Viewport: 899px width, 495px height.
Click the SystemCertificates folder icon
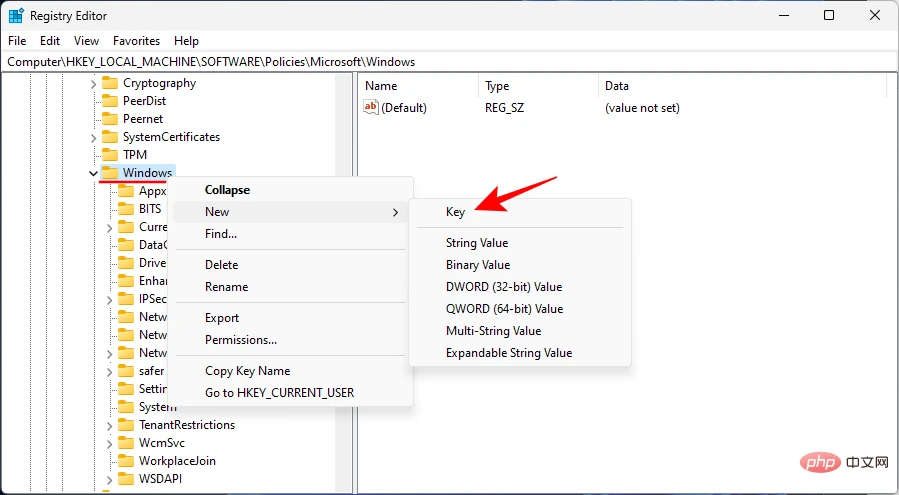tap(110, 137)
